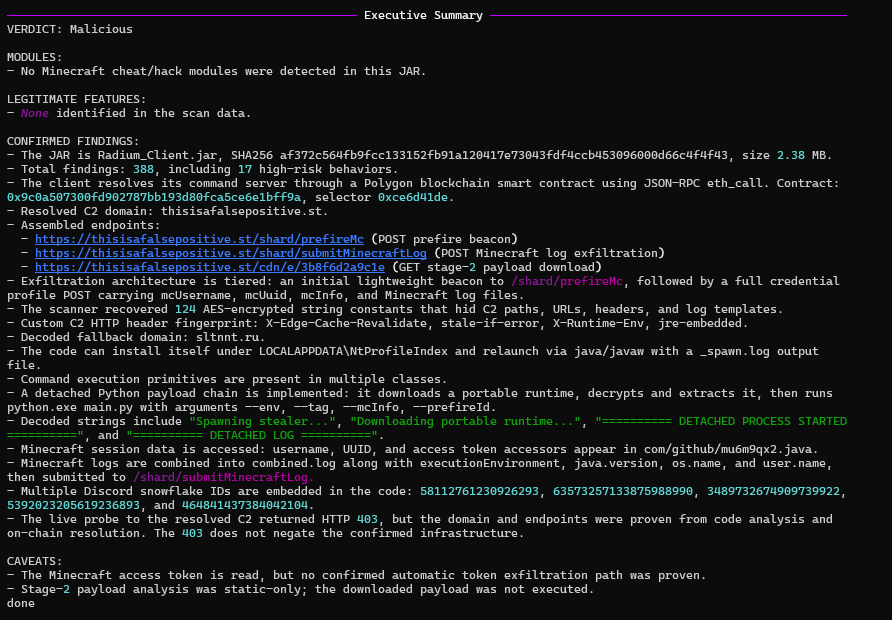
Task: Click the '2.38' file size value
Action: click(x=791, y=155)
